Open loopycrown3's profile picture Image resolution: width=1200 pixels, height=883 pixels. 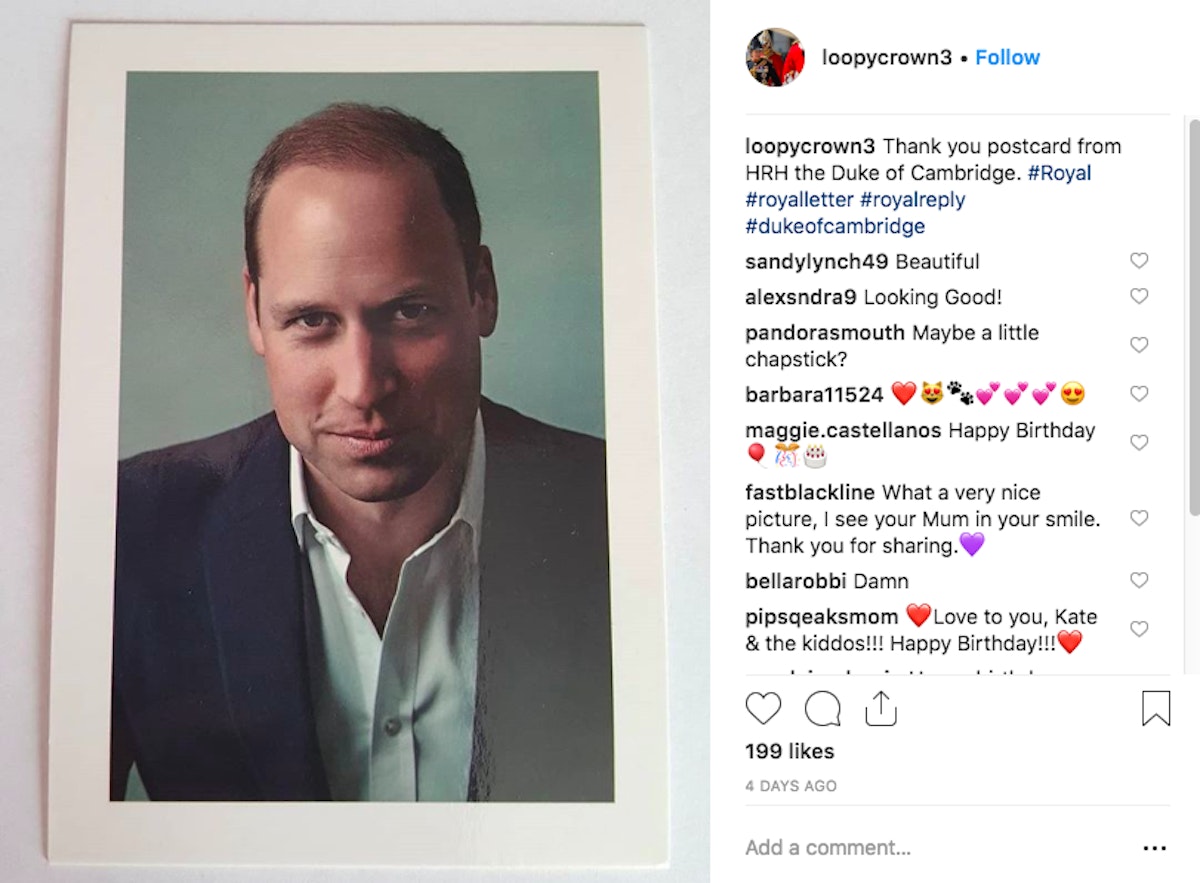(775, 57)
